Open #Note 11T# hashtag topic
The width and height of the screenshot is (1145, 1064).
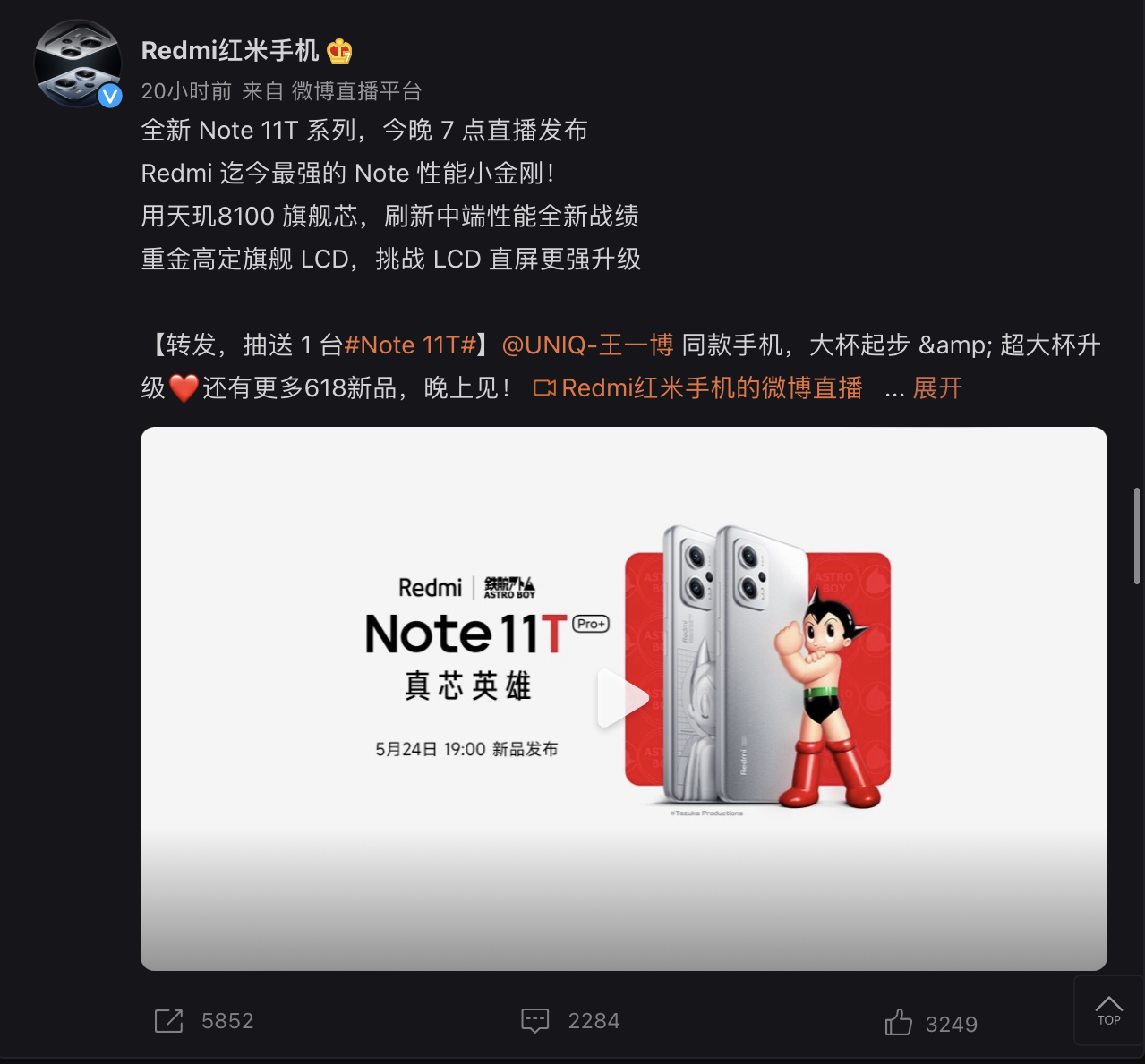pos(410,345)
